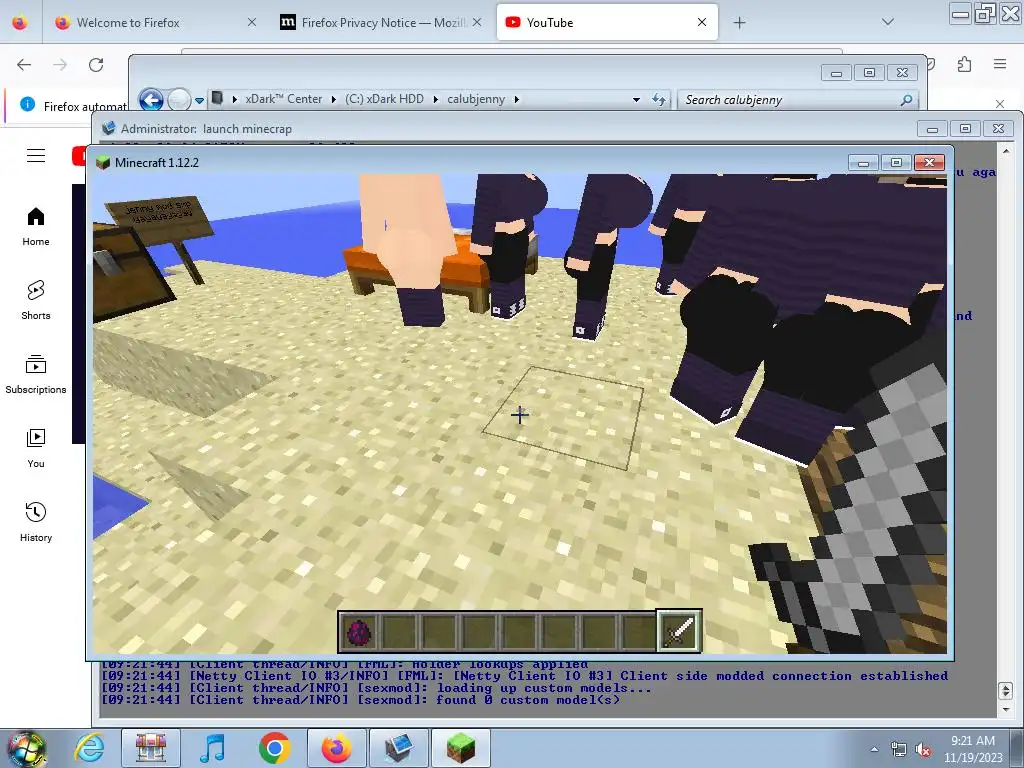The image size is (1024, 768).
Task: Close the Welcome to Firefox tab
Action: pyautogui.click(x=252, y=23)
